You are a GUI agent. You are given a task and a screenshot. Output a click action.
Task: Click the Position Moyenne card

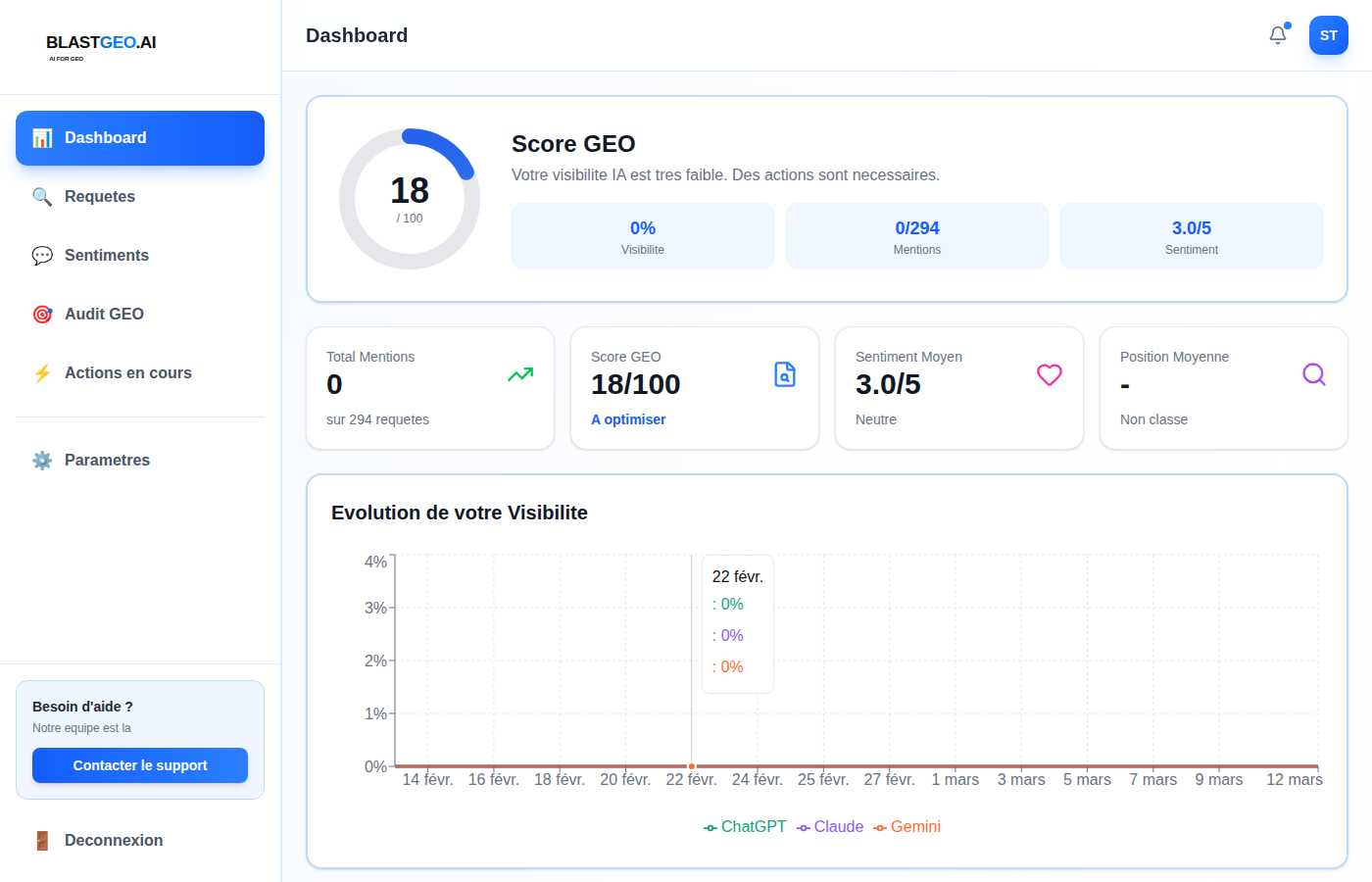1224,388
